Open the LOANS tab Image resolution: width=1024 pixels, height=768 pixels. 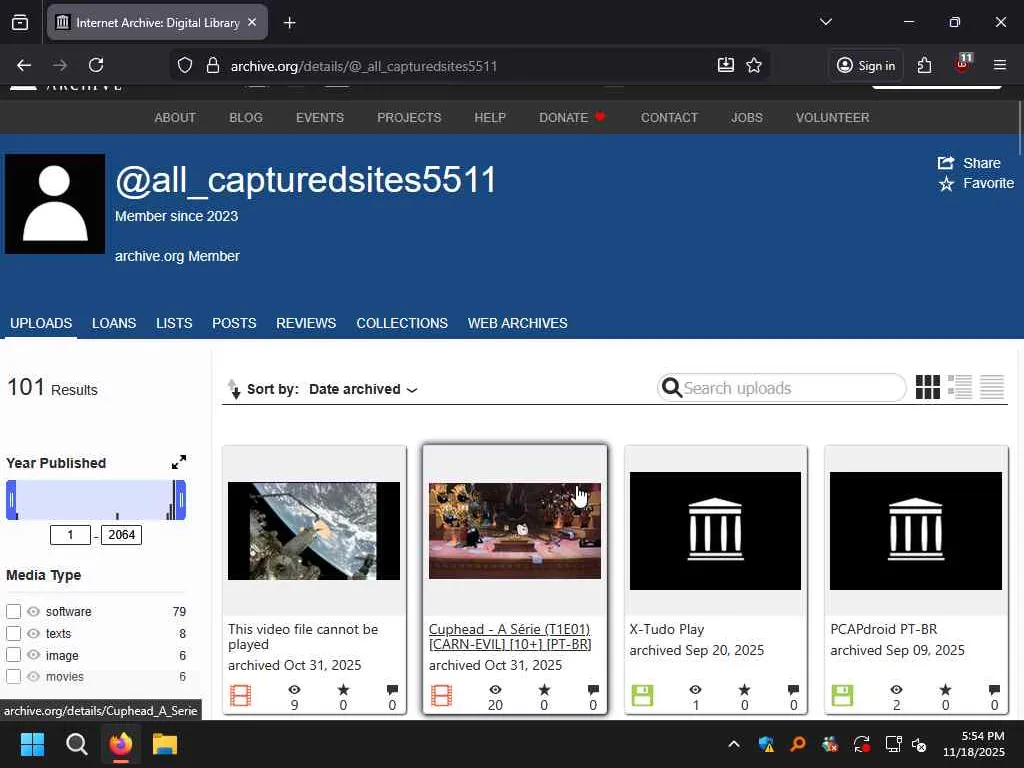pos(114,323)
